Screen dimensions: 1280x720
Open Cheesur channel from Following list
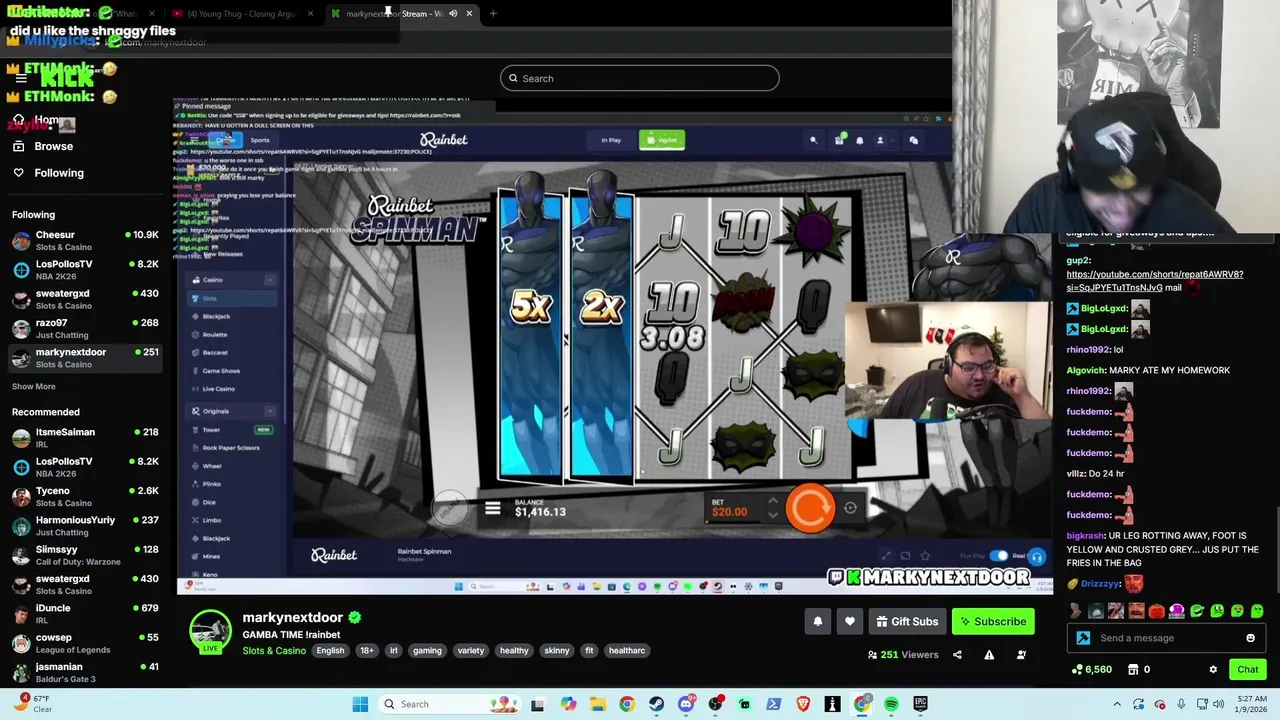tap(85, 241)
